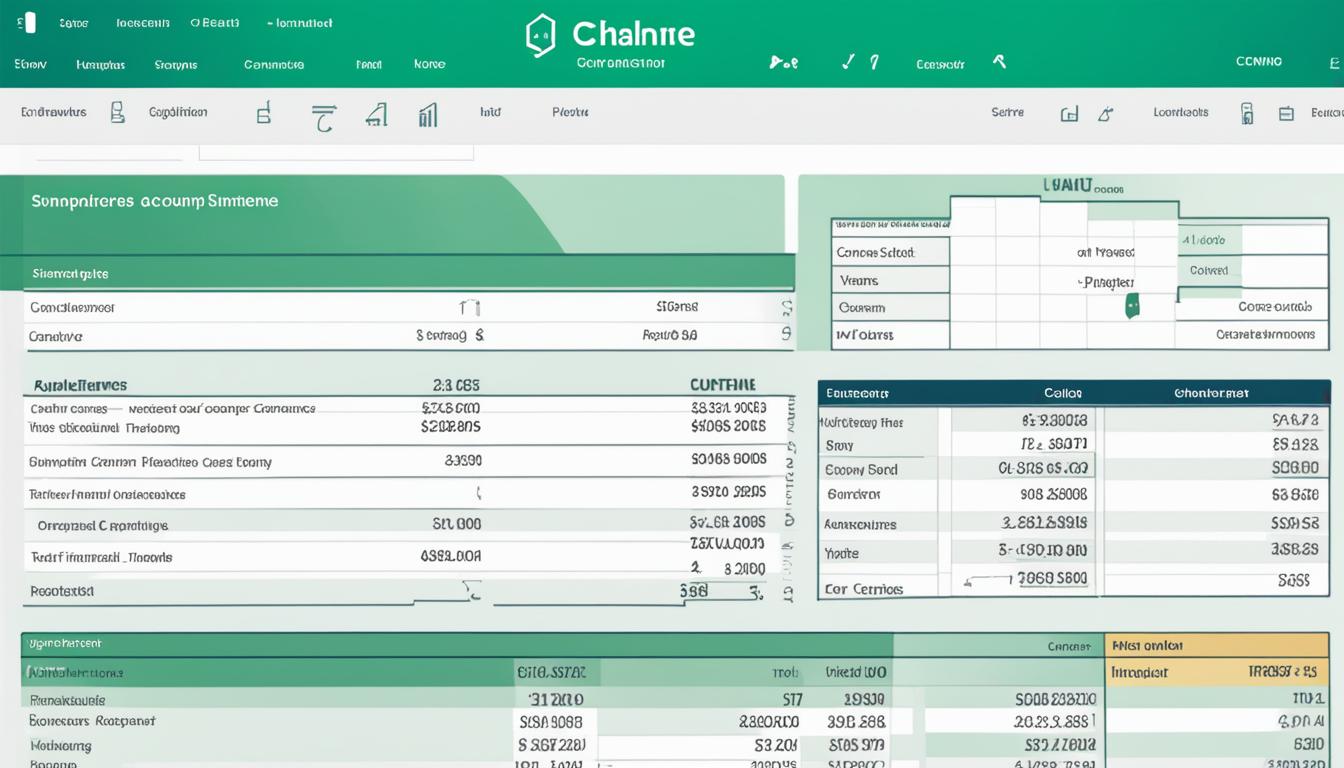Image resolution: width=1344 pixels, height=768 pixels.
Task: Toggle the checkmark icon in the green header
Action: tap(846, 61)
